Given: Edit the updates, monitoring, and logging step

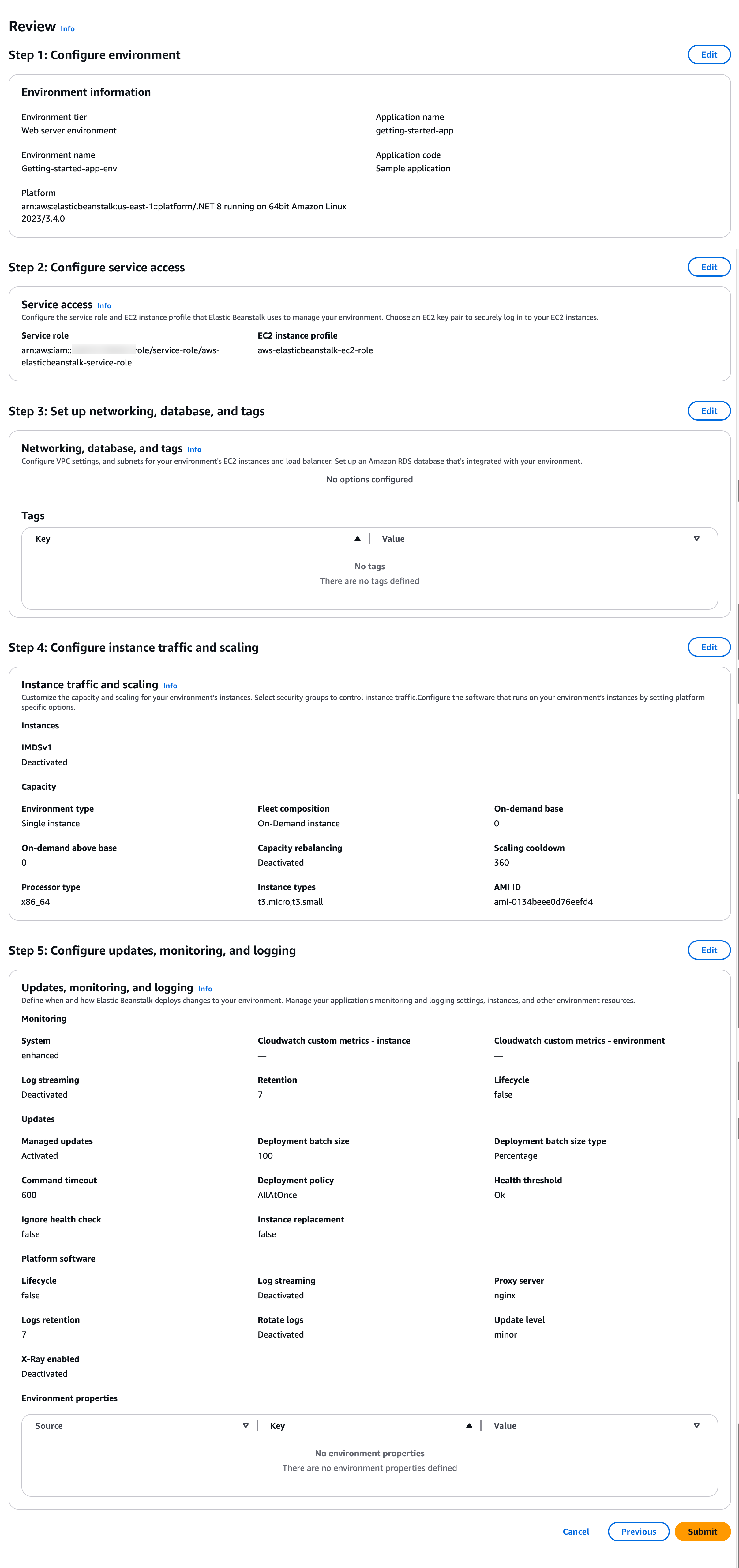Looking at the screenshot, I should [709, 949].
